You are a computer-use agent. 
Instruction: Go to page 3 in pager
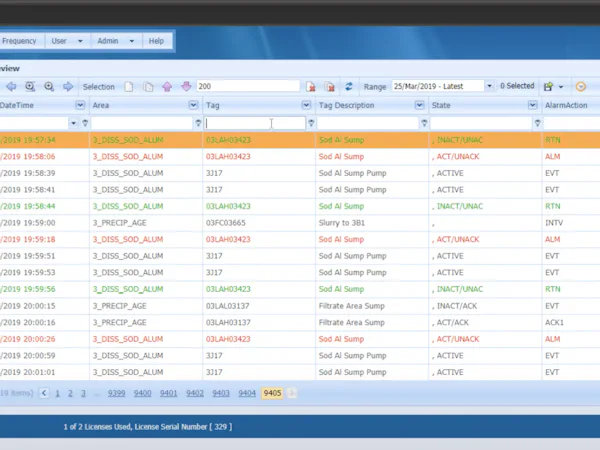click(83, 393)
